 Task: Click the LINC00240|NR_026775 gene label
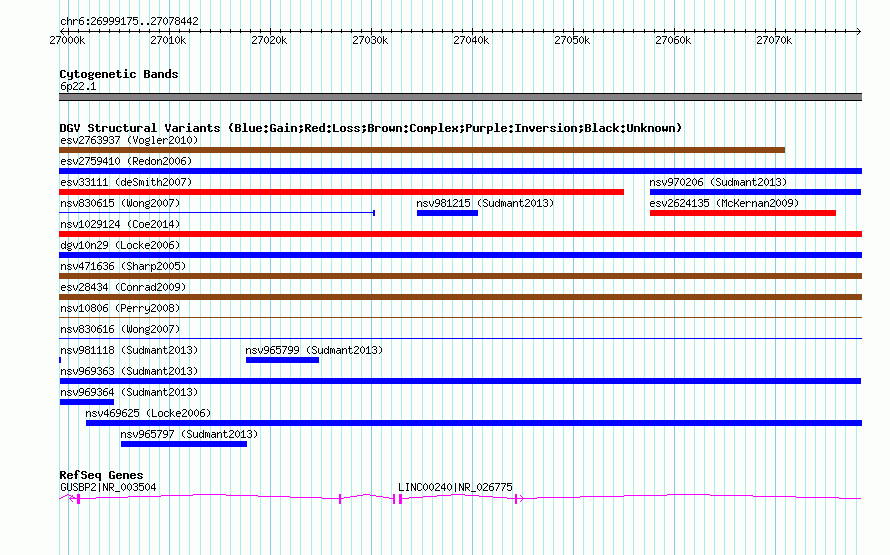point(455,487)
